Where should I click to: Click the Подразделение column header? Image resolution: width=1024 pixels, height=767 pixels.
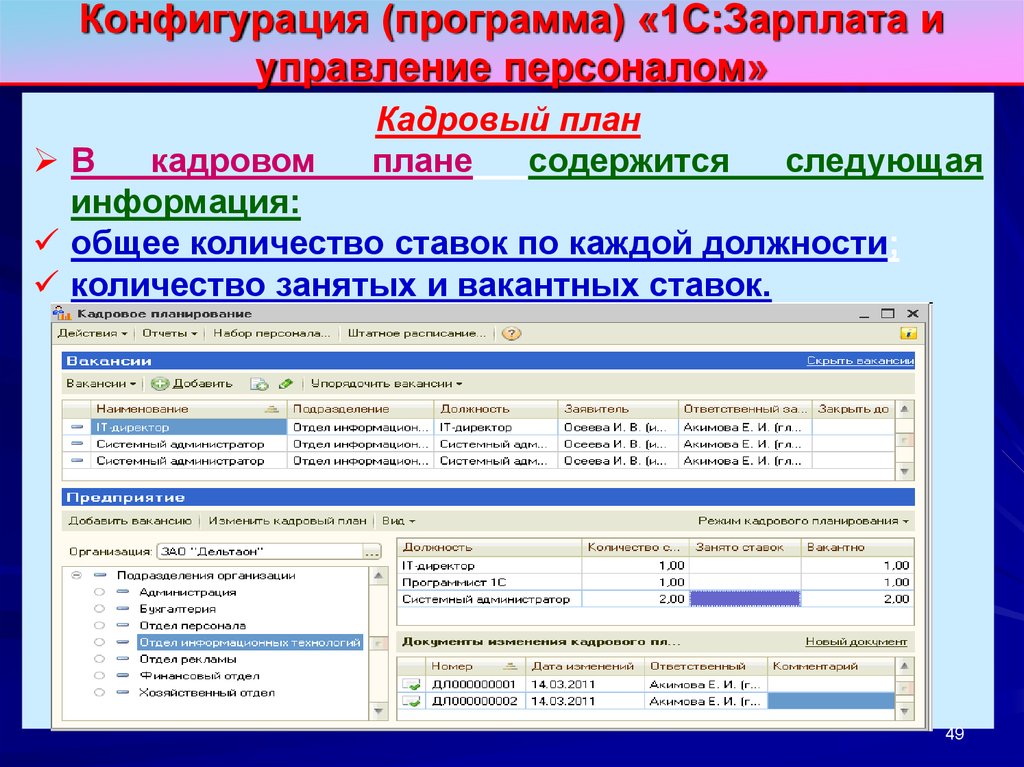(360, 409)
